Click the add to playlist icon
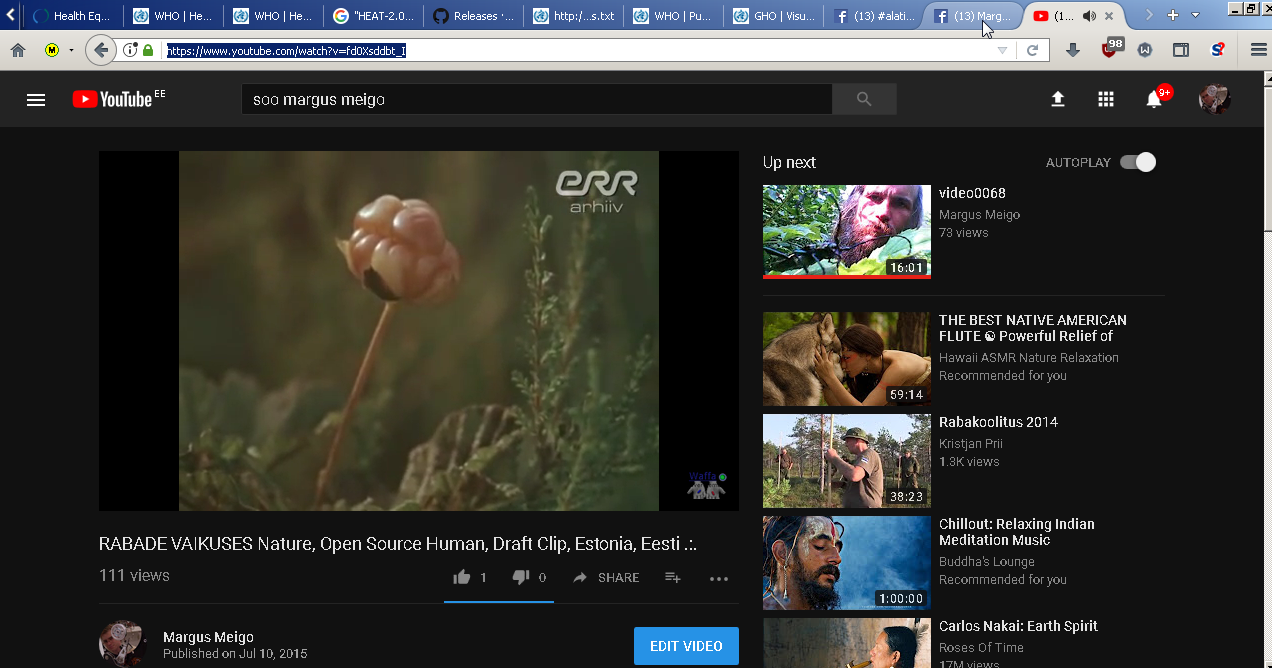Screen dimensions: 1272x668 [x=673, y=577]
